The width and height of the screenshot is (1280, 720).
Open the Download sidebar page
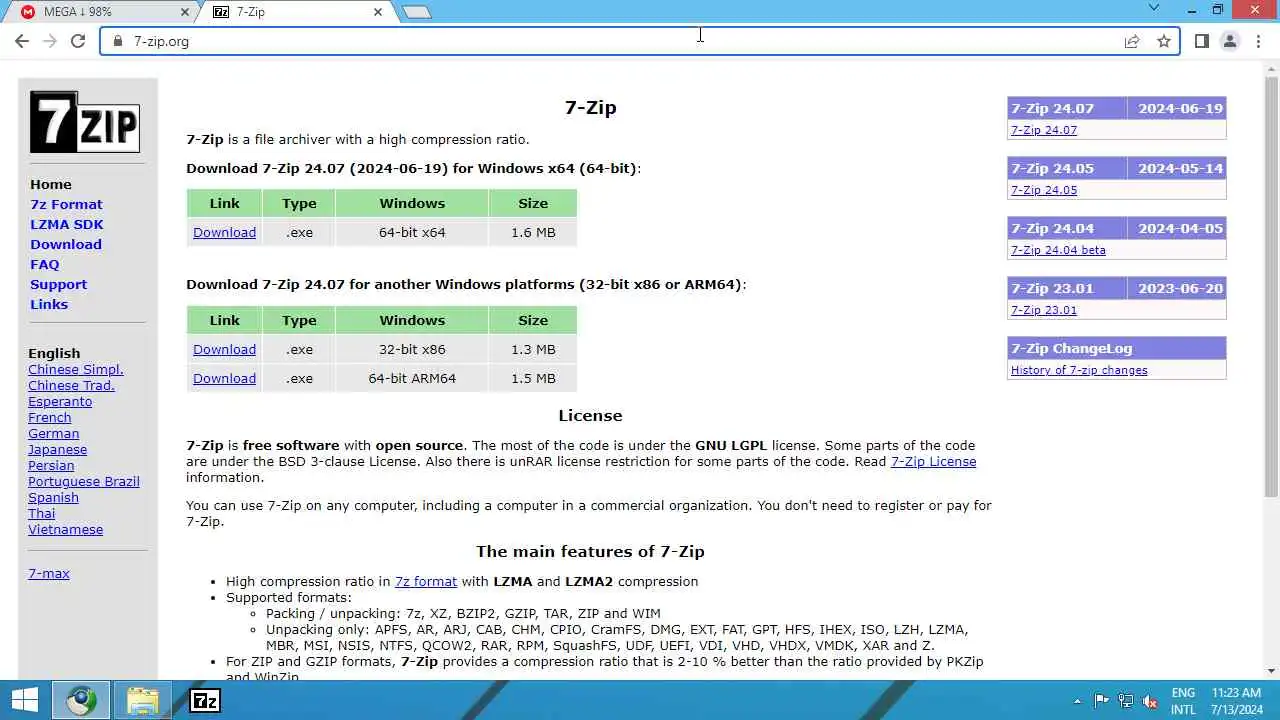[x=66, y=244]
